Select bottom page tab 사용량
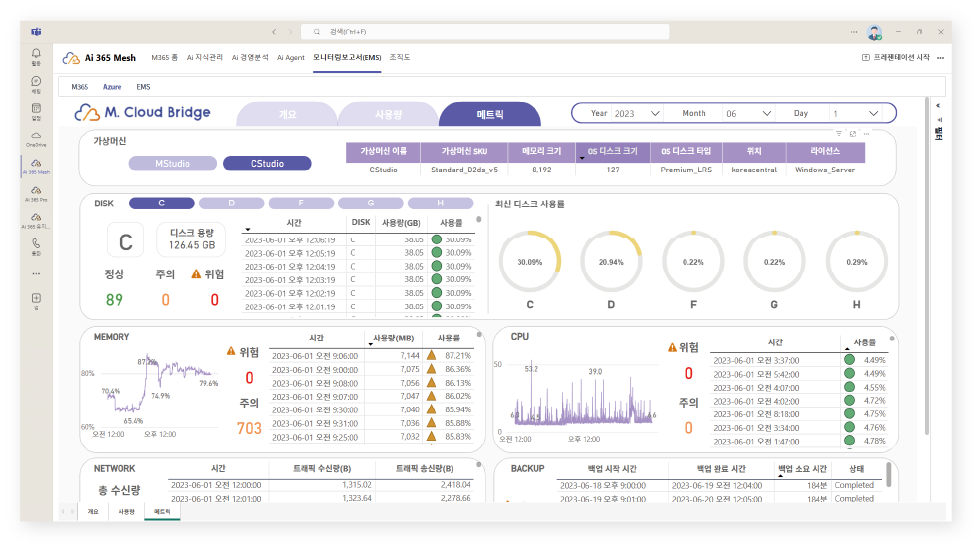The height and width of the screenshot is (550, 980). pyautogui.click(x=126, y=511)
